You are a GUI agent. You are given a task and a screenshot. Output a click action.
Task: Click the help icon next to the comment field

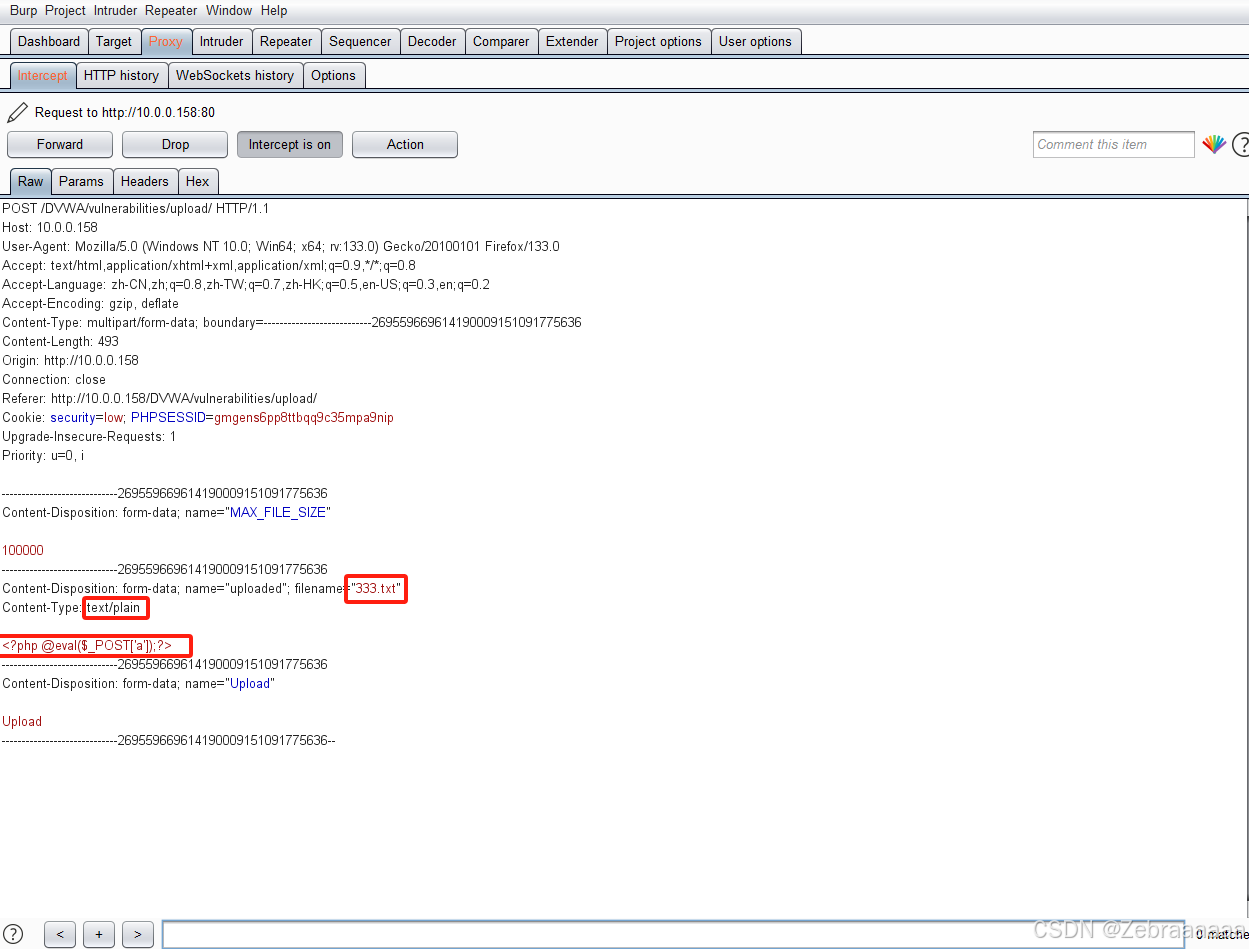point(1240,144)
